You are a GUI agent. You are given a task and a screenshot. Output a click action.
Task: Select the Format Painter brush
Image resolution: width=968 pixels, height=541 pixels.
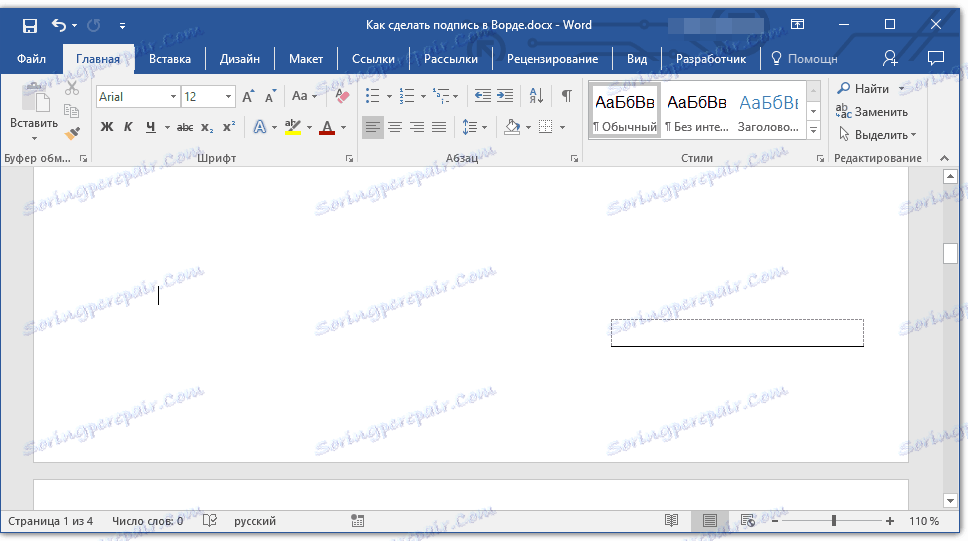(x=72, y=133)
